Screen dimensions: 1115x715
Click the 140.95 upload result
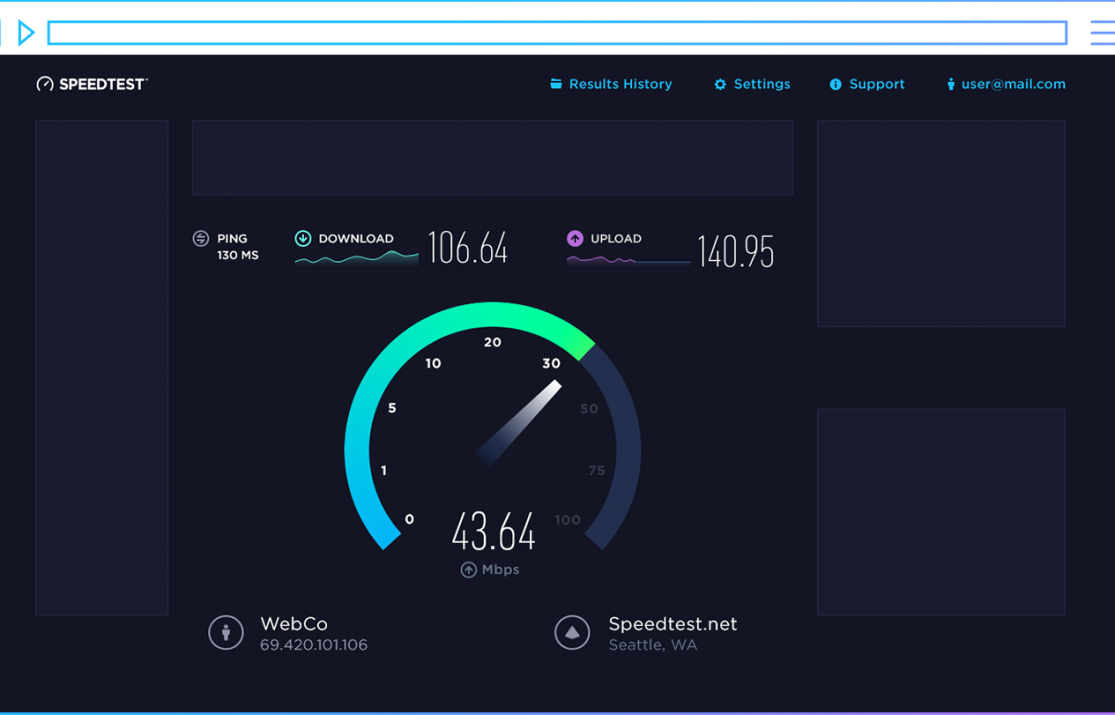coord(735,252)
